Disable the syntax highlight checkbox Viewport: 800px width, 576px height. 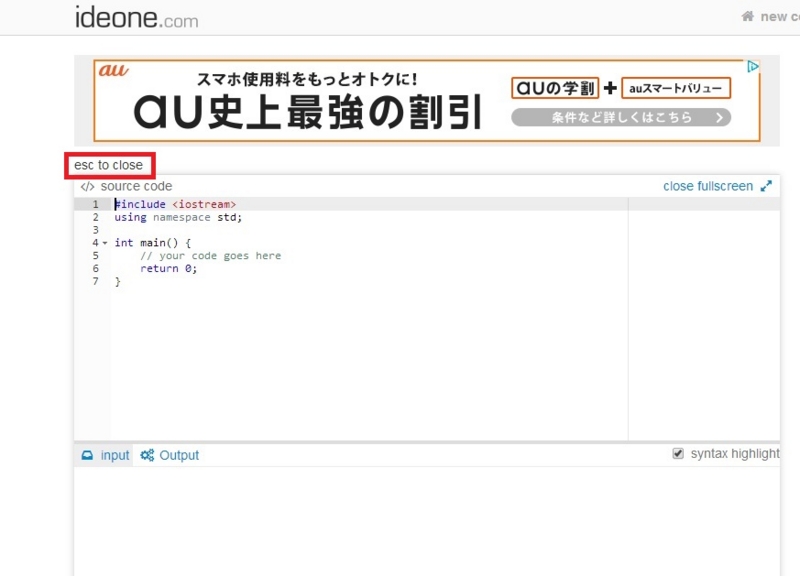coord(679,452)
